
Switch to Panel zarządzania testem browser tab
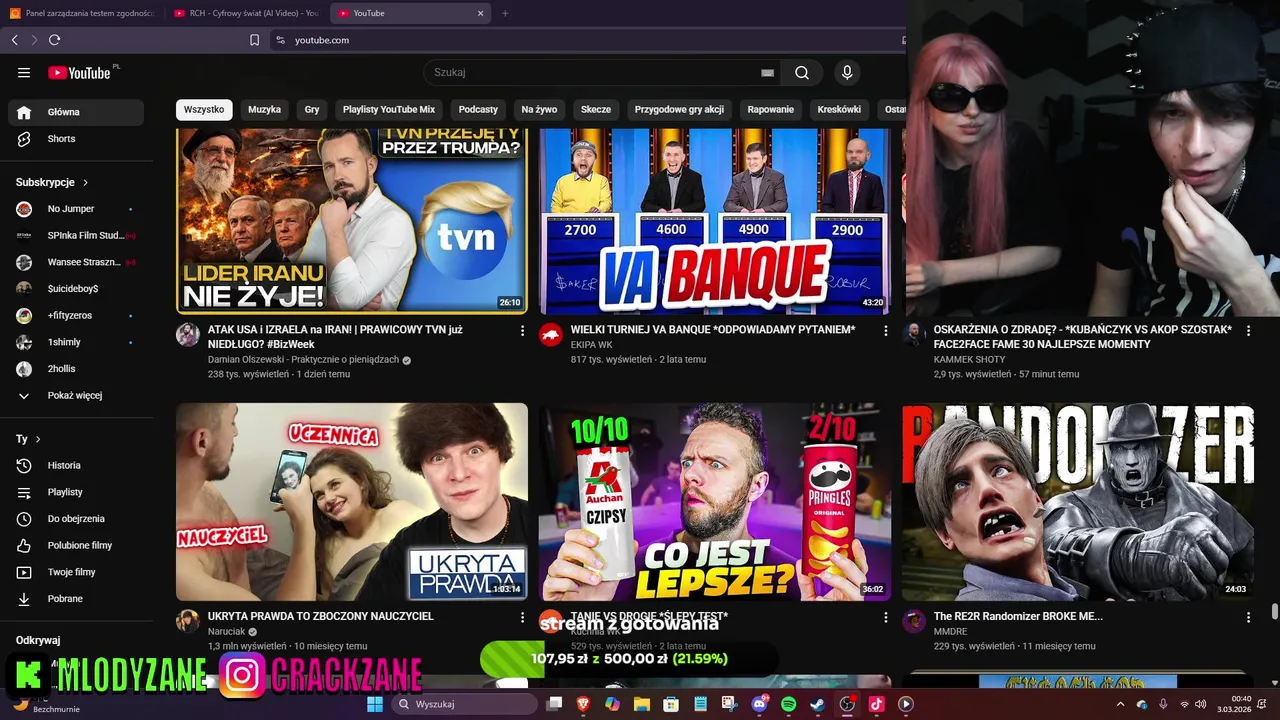[x=82, y=13]
